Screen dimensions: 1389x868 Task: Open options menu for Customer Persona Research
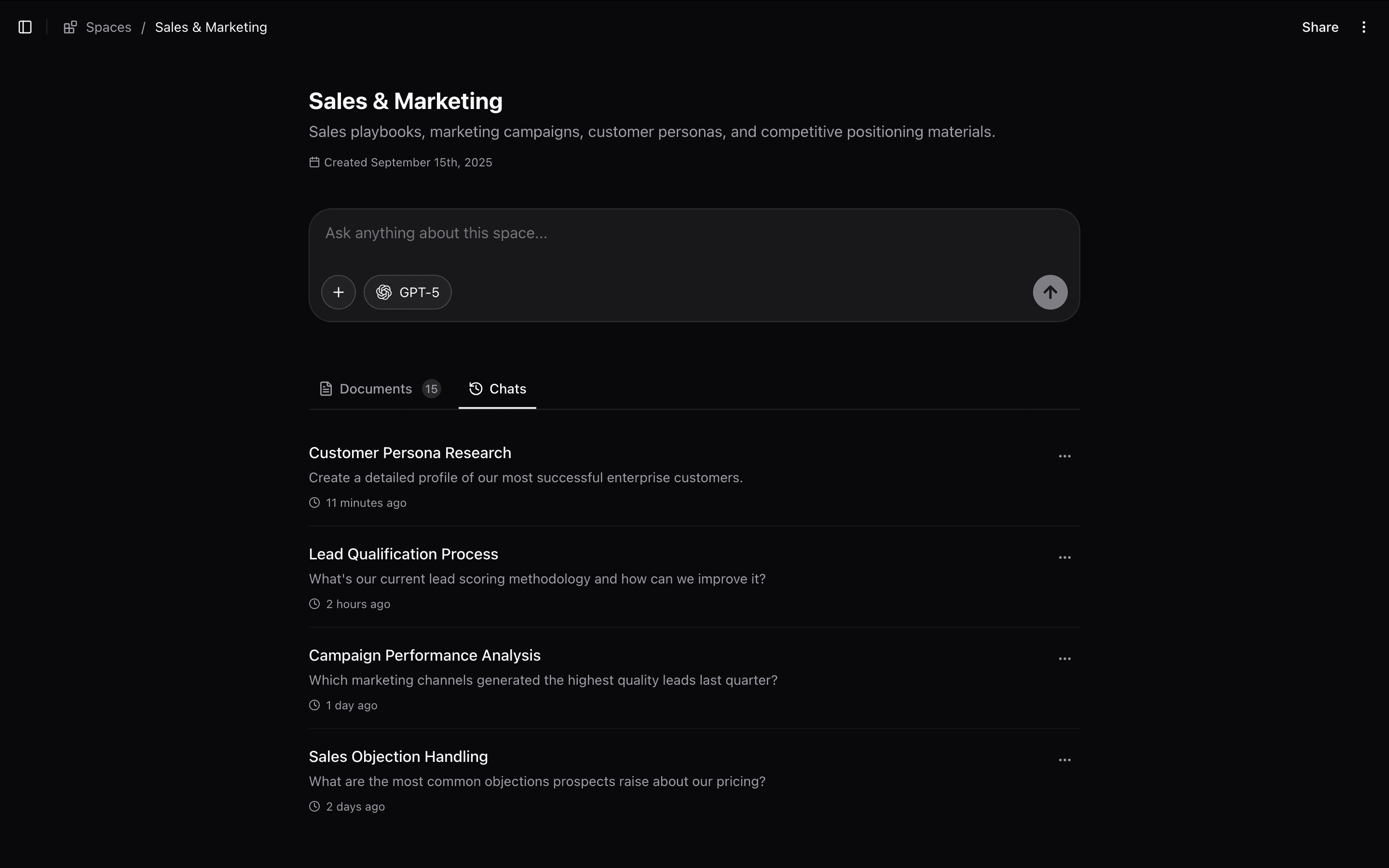coord(1064,455)
